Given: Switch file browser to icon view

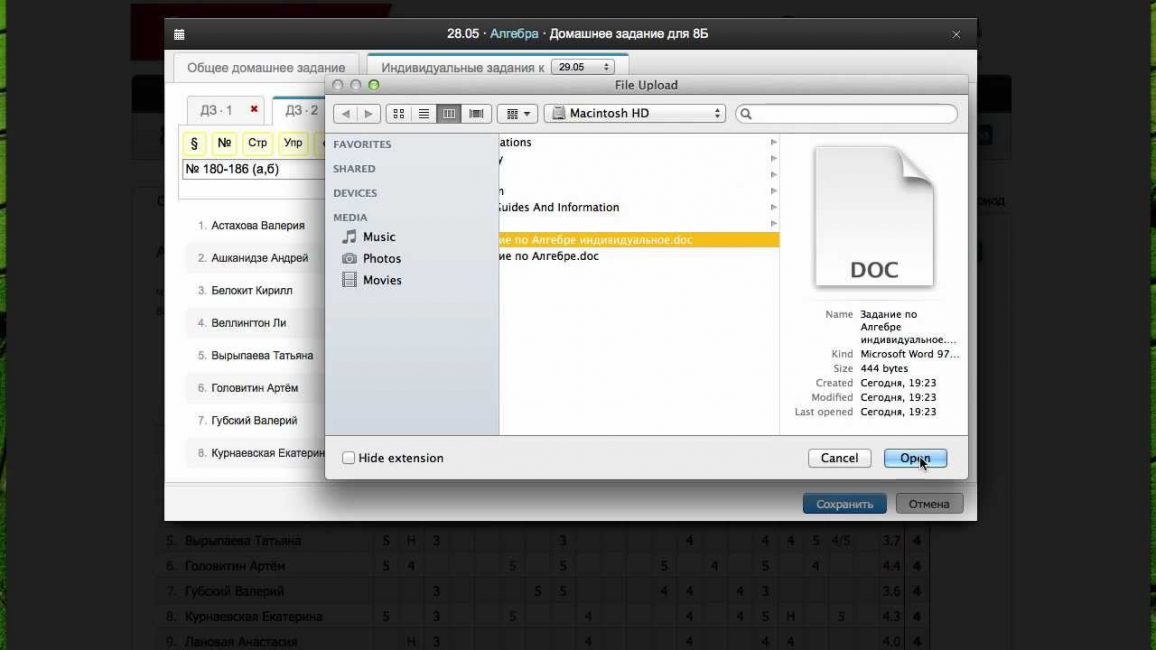Looking at the screenshot, I should (x=399, y=113).
